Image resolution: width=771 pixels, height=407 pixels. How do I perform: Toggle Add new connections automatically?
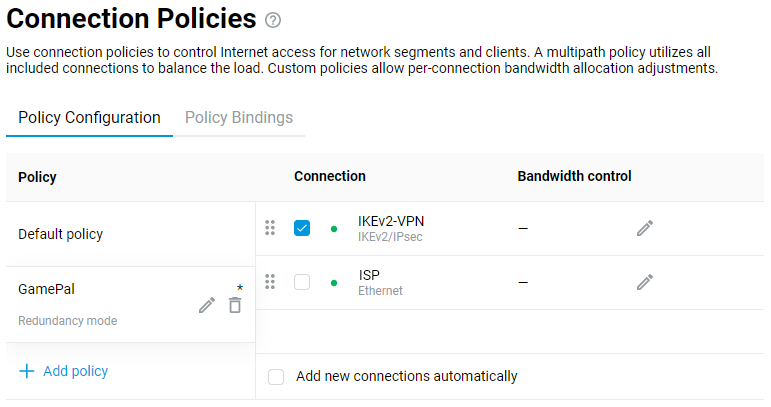[276, 377]
